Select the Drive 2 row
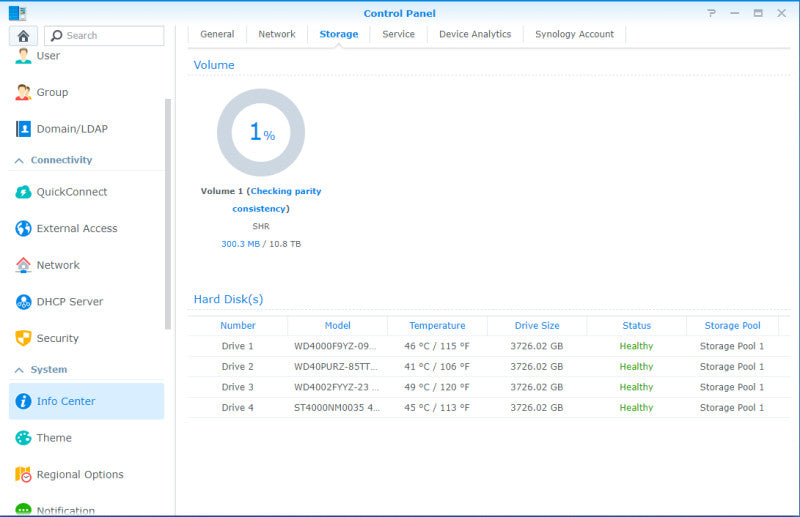Image resolution: width=800 pixels, height=517 pixels. [x=489, y=366]
